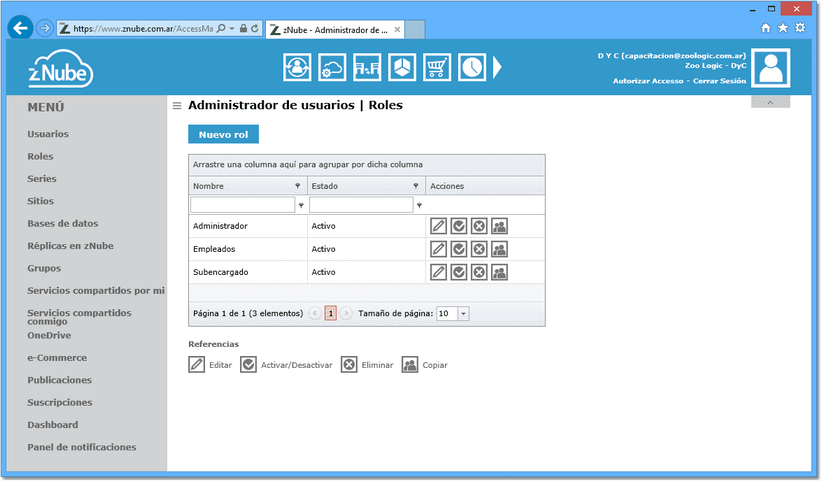Open the browser address search dropdown arrow
822x482 pixels.
coord(232,28)
